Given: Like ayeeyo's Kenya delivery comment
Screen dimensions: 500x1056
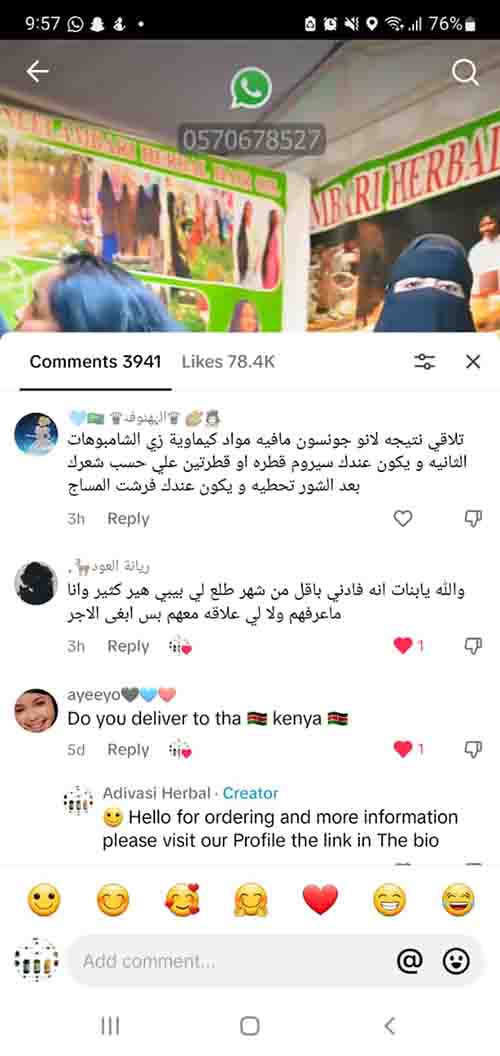Looking at the screenshot, I should point(403,750).
